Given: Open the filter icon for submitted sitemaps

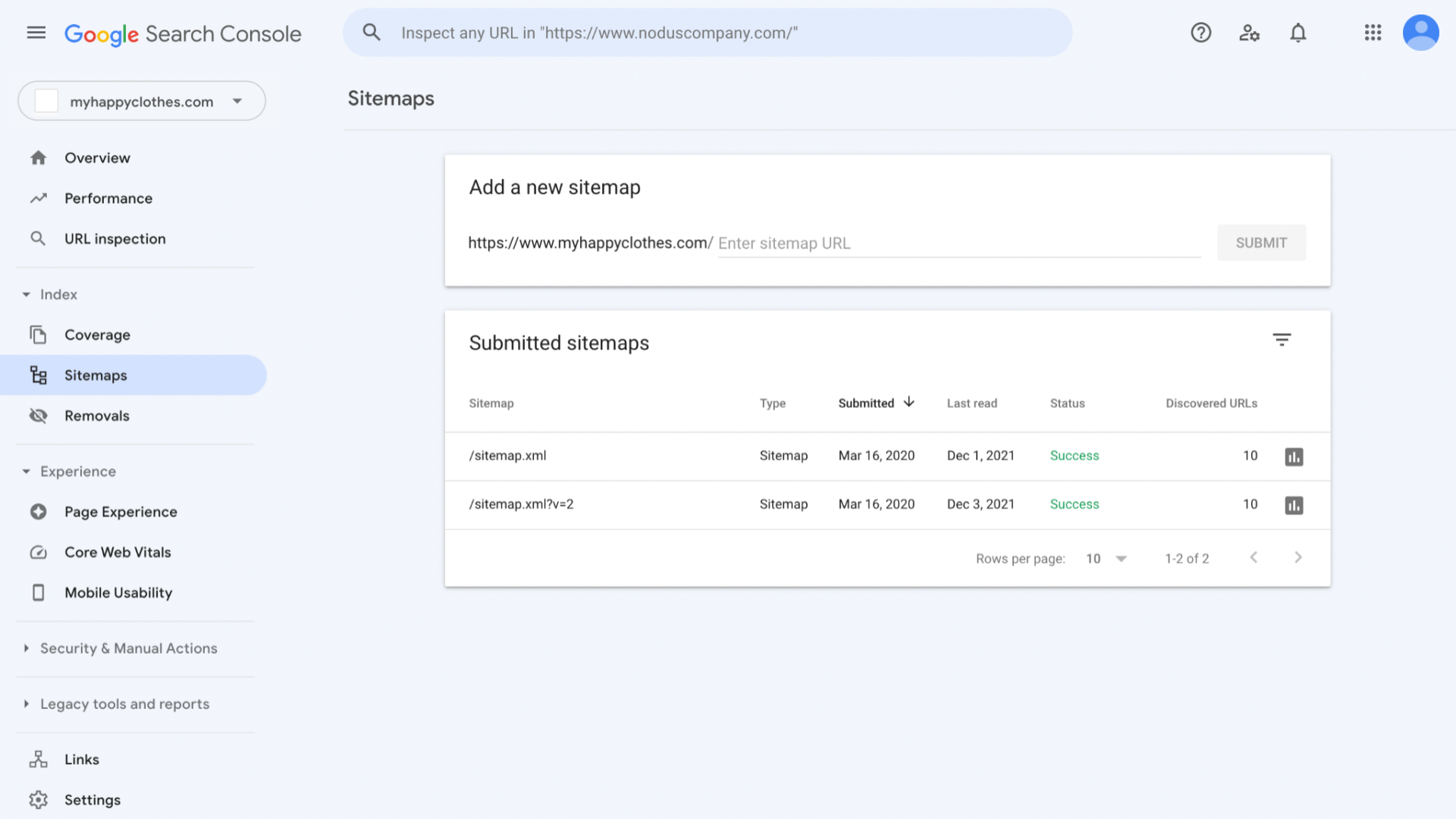Looking at the screenshot, I should coord(1282,340).
